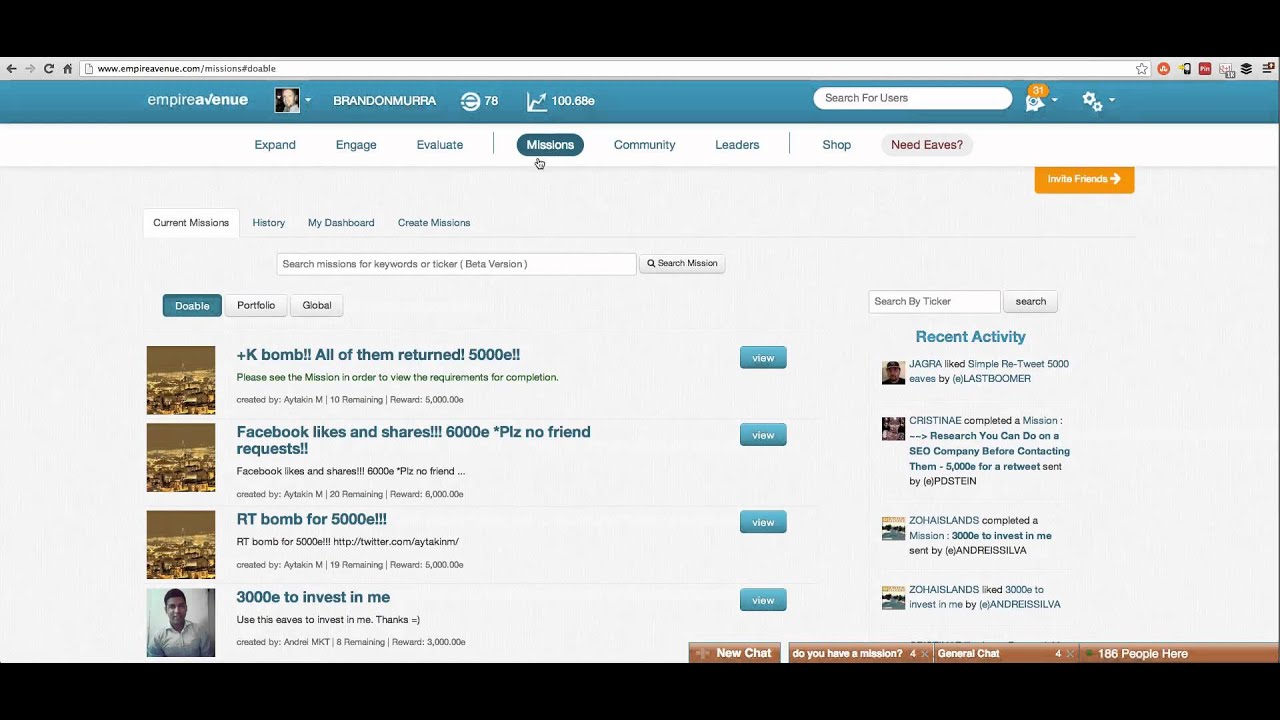
Task: Reload the page with the refresh icon
Action: 48,69
